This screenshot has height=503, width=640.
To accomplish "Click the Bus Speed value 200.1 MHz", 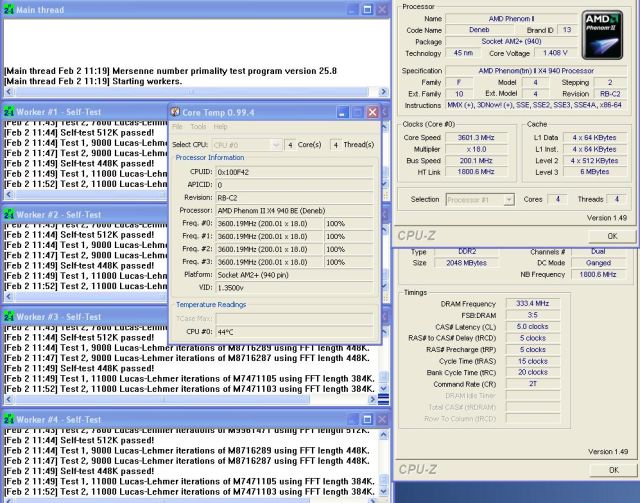I will [x=476, y=160].
